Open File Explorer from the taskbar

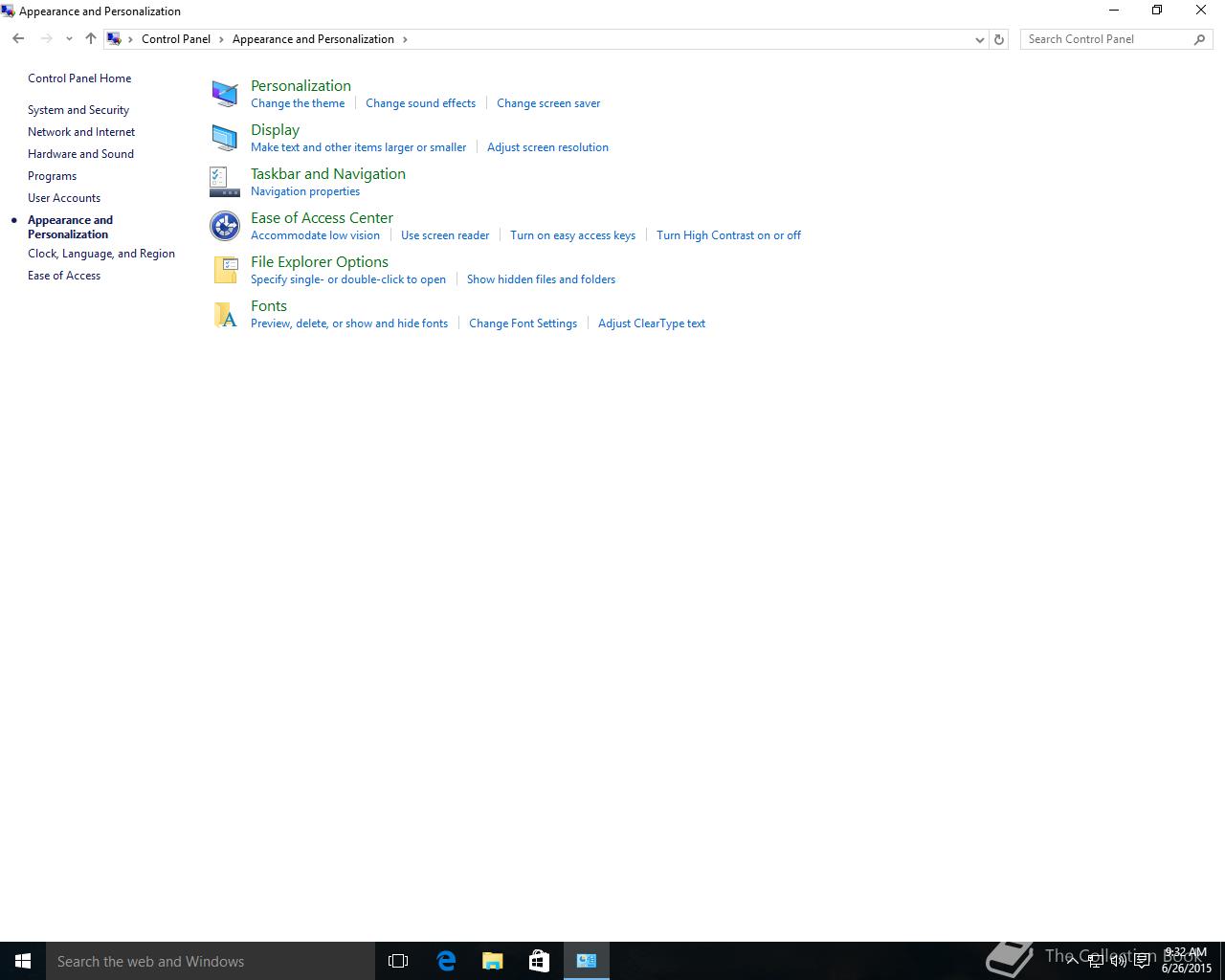click(x=493, y=961)
